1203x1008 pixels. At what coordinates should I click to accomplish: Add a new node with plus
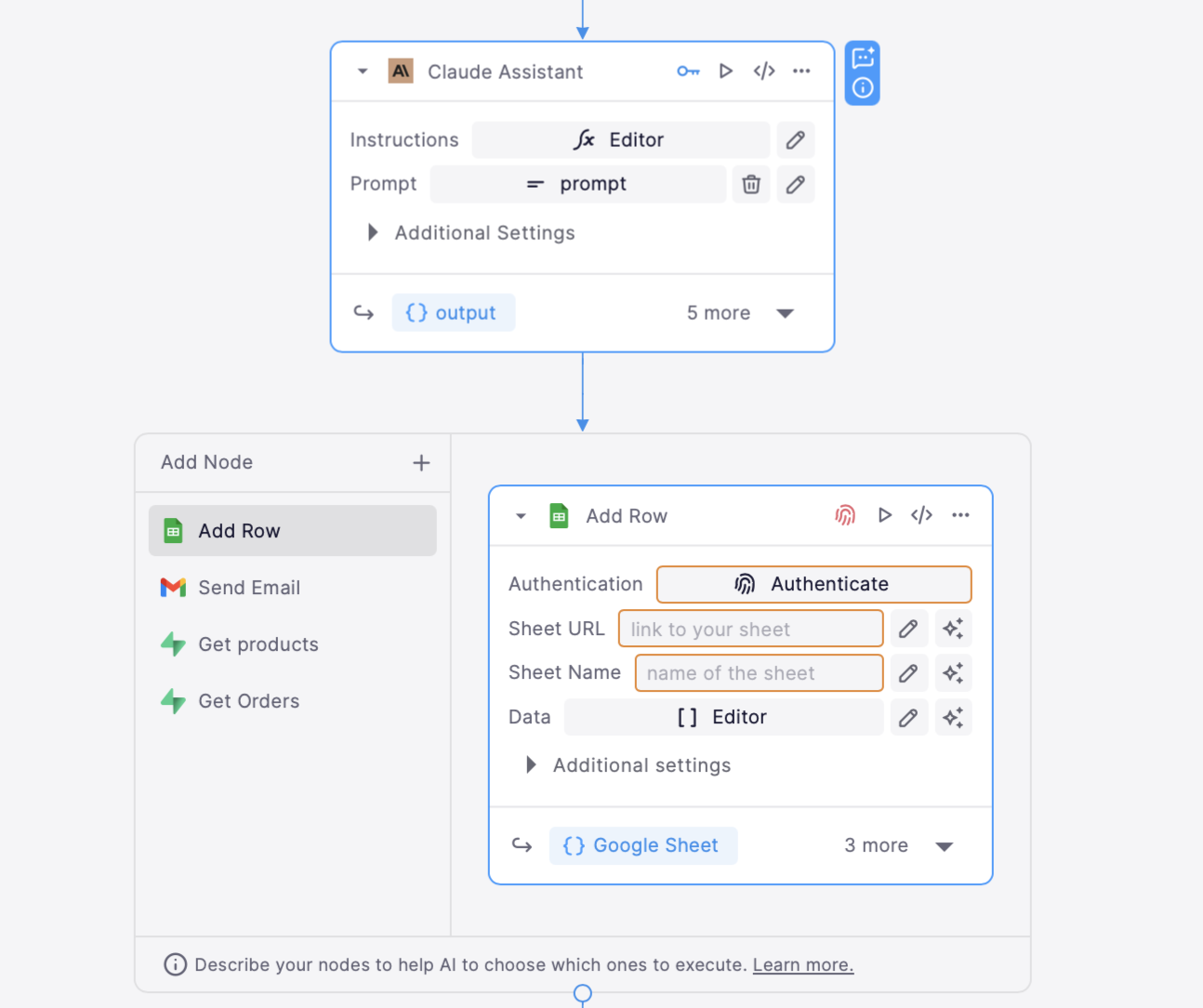(x=421, y=463)
